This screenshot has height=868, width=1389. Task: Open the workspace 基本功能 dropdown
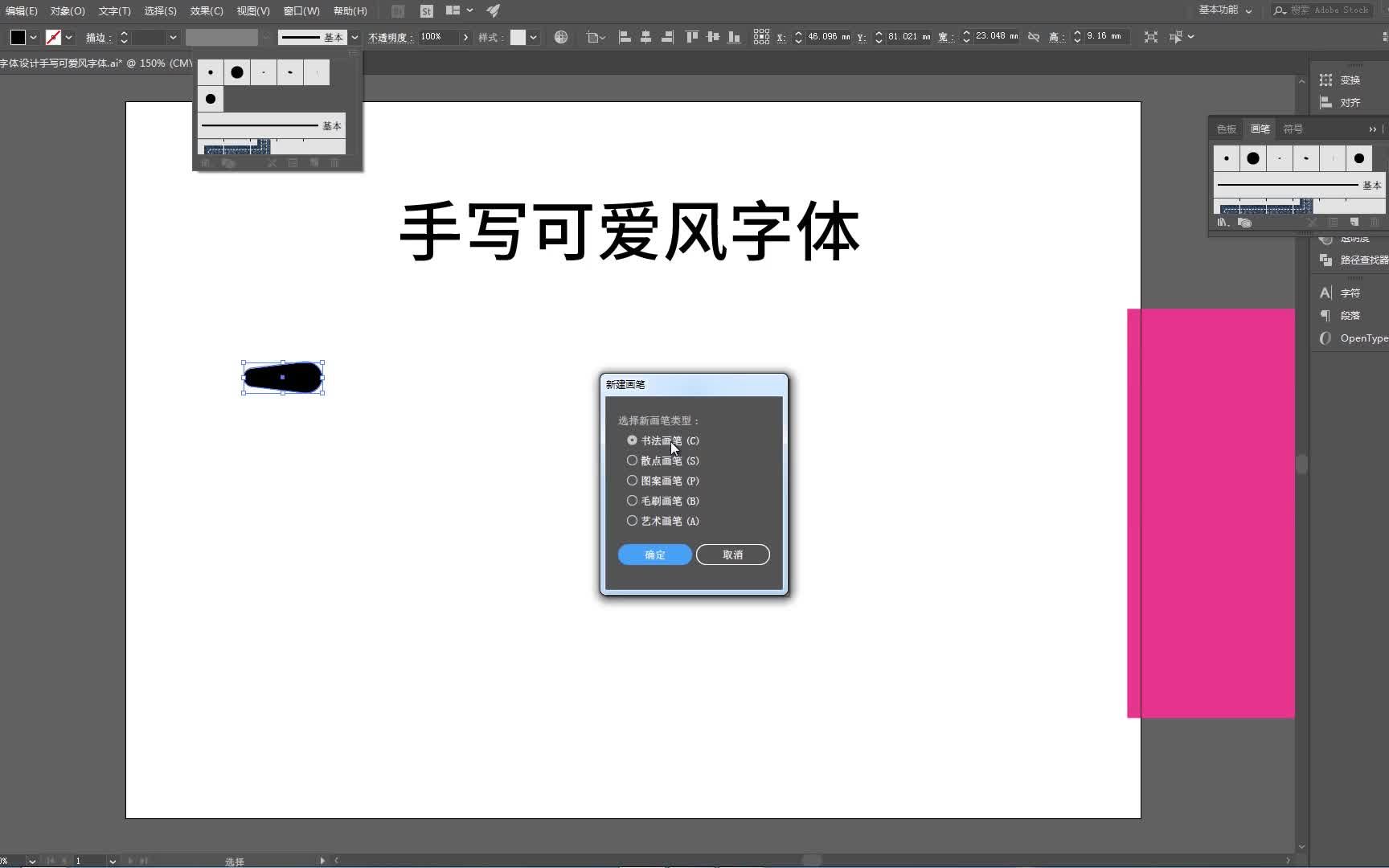[1225, 10]
